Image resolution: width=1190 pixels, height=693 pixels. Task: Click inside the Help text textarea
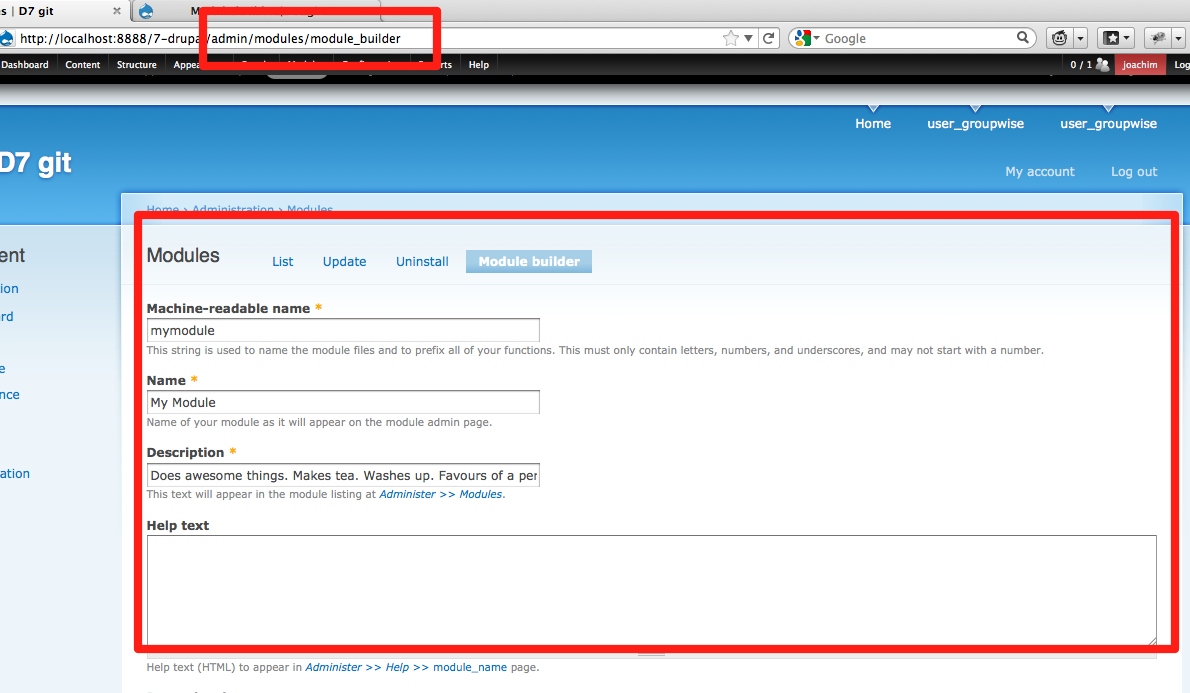(x=651, y=591)
